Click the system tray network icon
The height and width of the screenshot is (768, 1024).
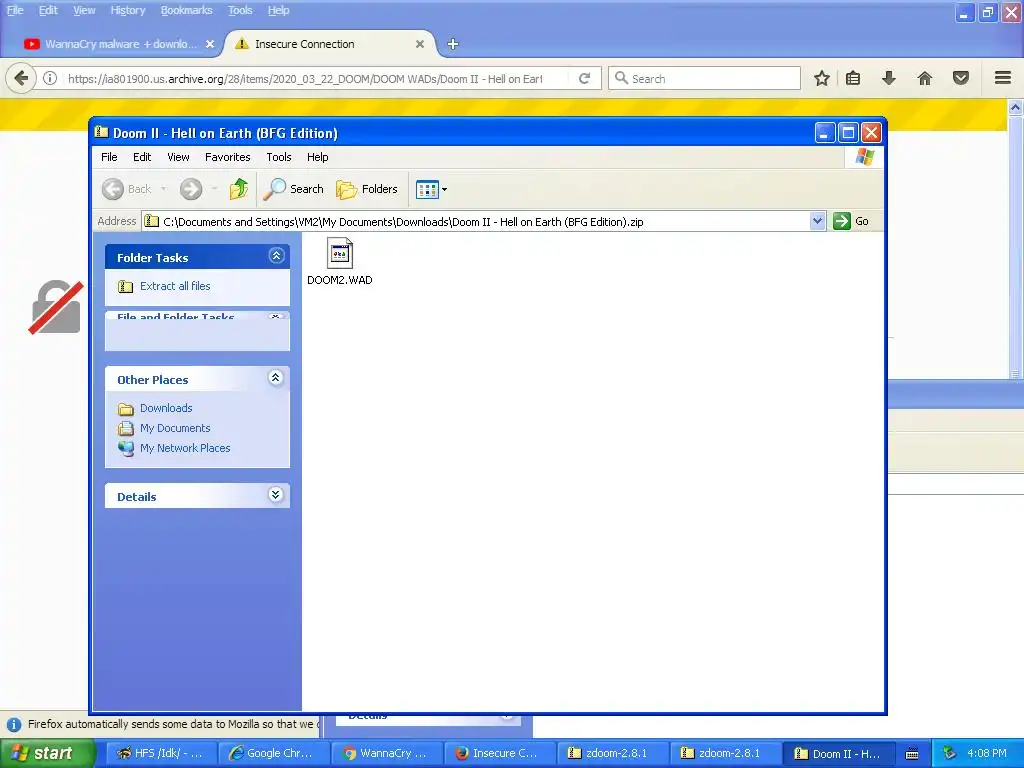point(949,753)
